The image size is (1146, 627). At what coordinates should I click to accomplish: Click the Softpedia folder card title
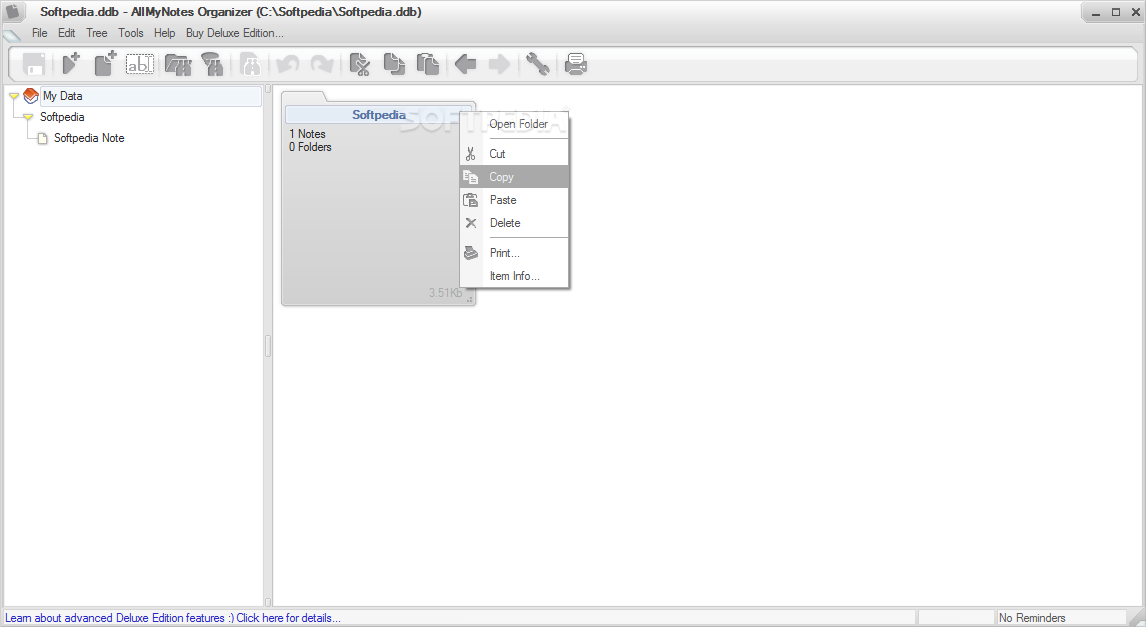[x=379, y=115]
